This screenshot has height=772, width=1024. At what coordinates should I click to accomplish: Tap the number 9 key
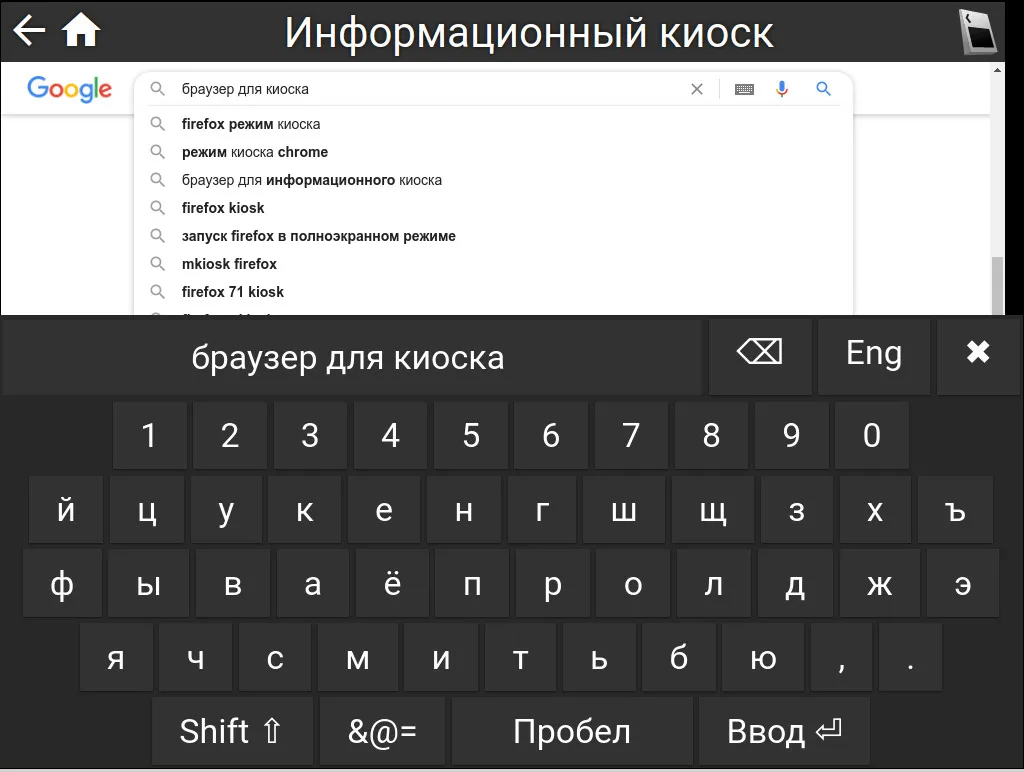[792, 435]
